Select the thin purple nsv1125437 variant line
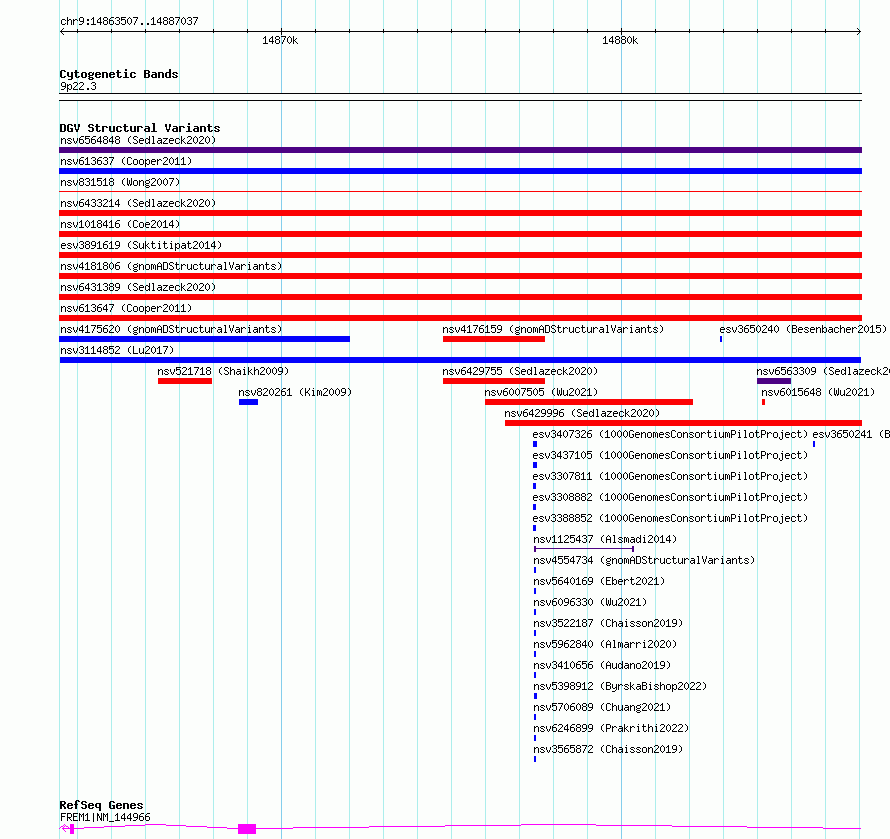Viewport: 890px width, 839px height. coord(583,549)
